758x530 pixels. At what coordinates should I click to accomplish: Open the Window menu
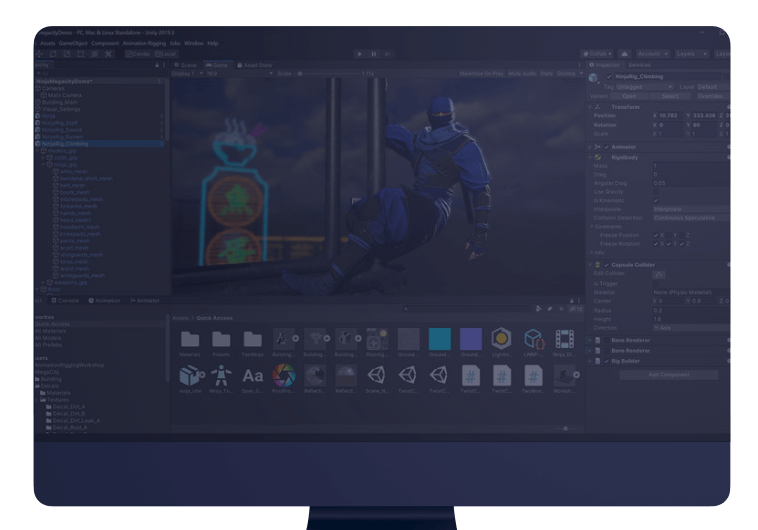[x=194, y=43]
